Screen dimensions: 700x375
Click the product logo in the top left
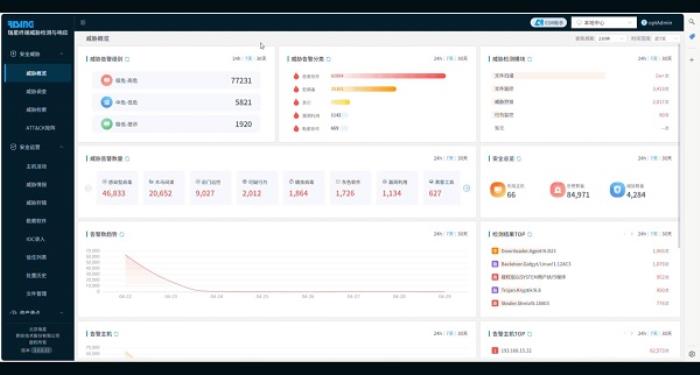(21, 24)
